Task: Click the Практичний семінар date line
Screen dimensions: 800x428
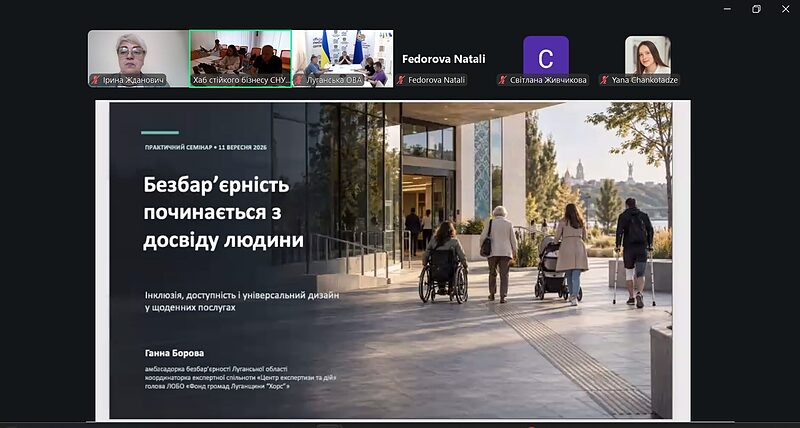Action: (x=206, y=147)
